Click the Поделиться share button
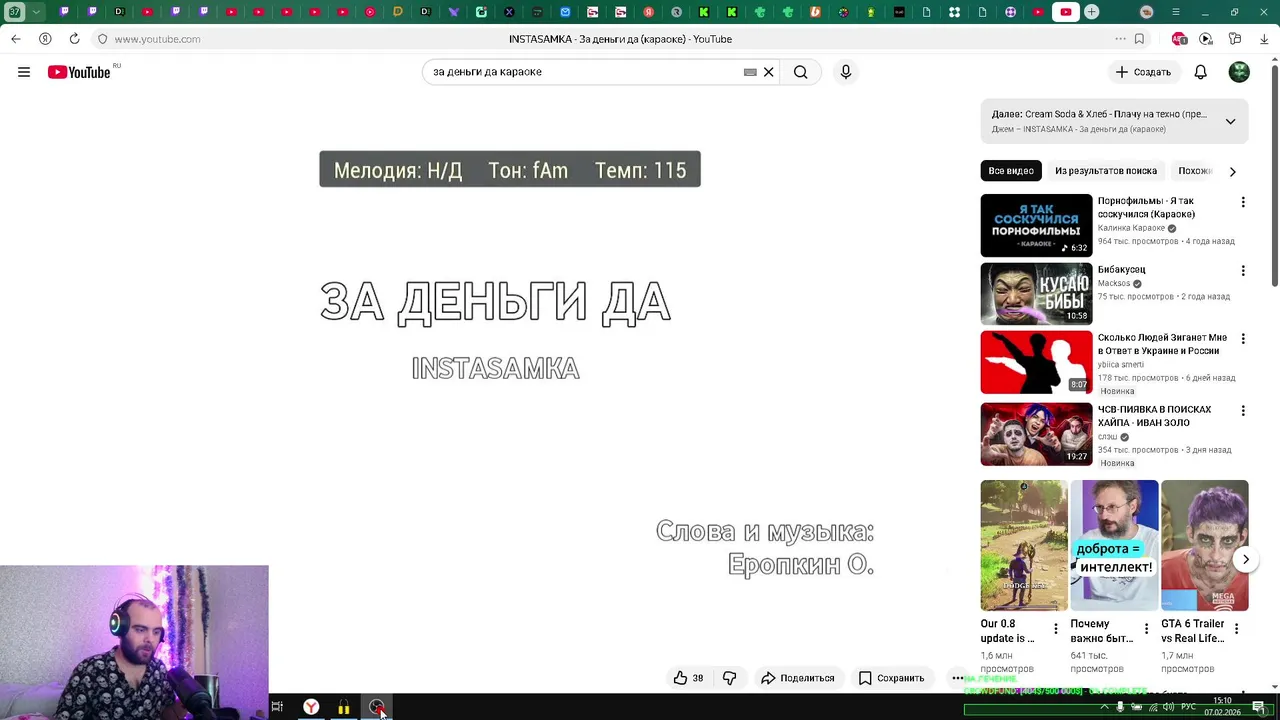The height and width of the screenshot is (720, 1280). (797, 678)
